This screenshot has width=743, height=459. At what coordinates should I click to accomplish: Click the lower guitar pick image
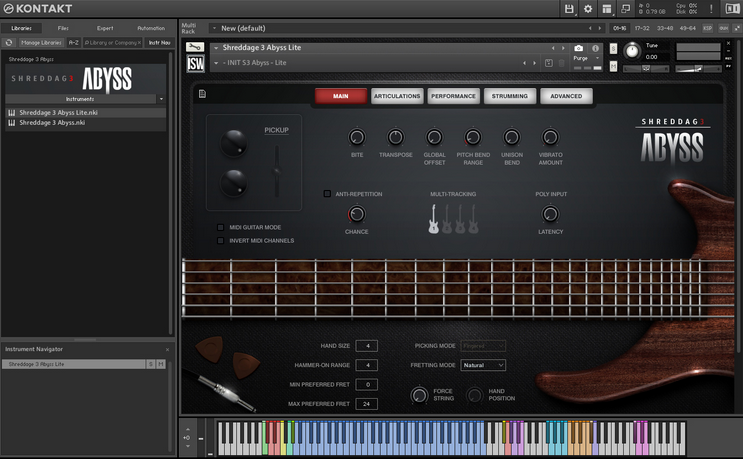coord(245,365)
